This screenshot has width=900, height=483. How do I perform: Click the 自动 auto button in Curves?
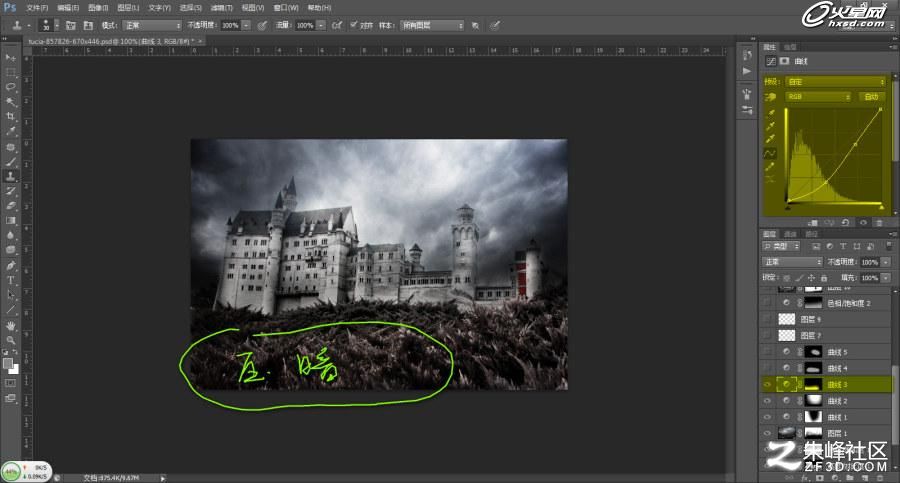coord(871,97)
